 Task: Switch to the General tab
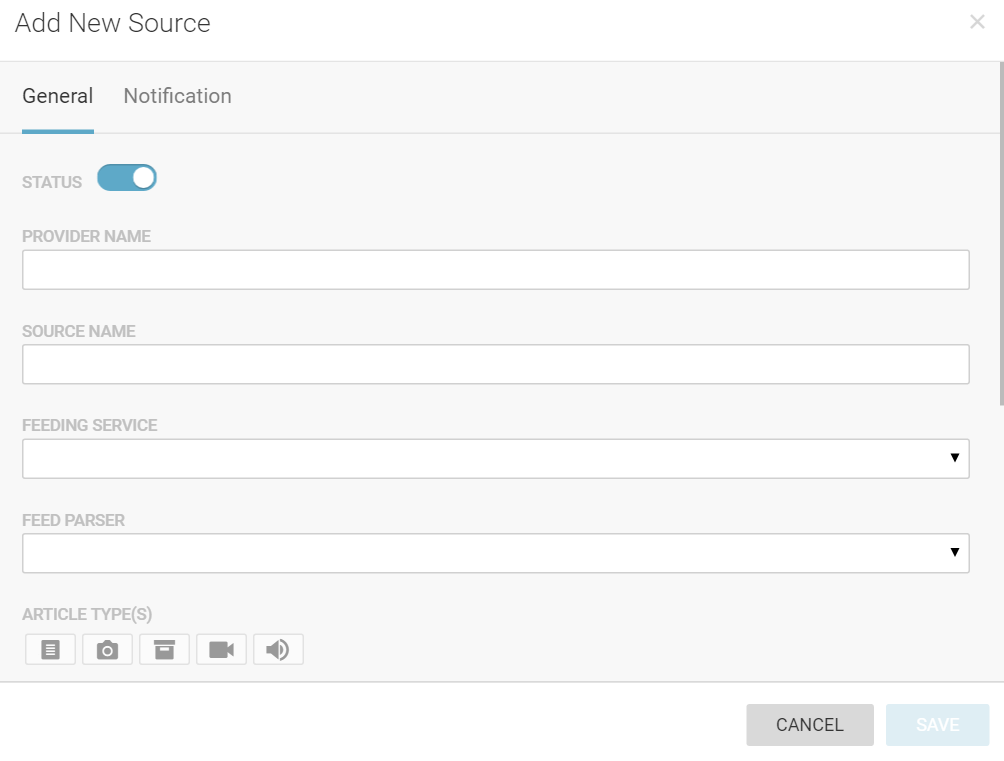pyautogui.click(x=58, y=96)
